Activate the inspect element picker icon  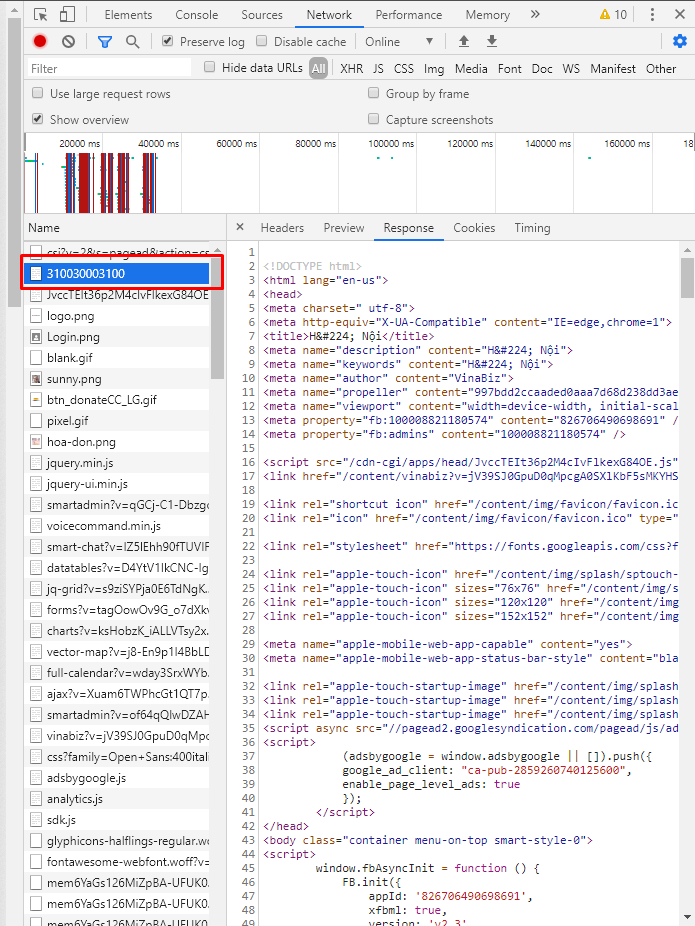click(41, 14)
